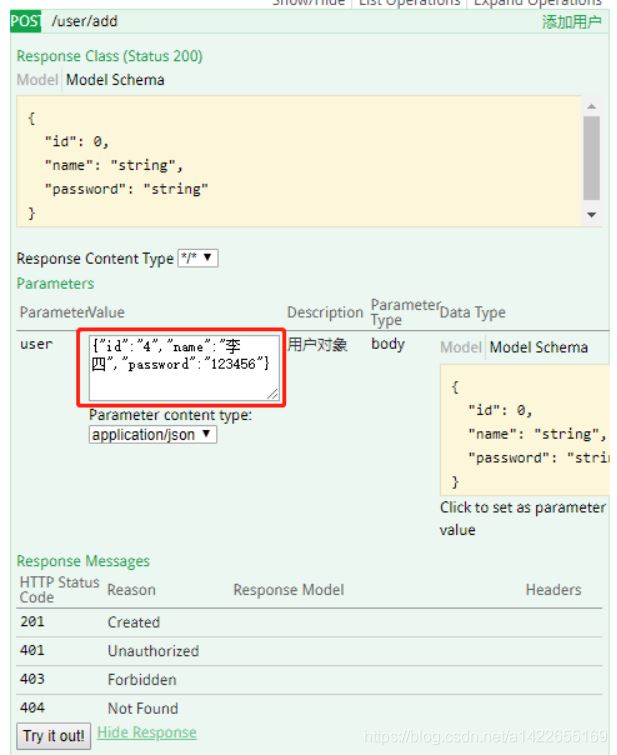Open the Response Content Type dropdown
Viewport: 617px width, 755px height.
coord(197,258)
